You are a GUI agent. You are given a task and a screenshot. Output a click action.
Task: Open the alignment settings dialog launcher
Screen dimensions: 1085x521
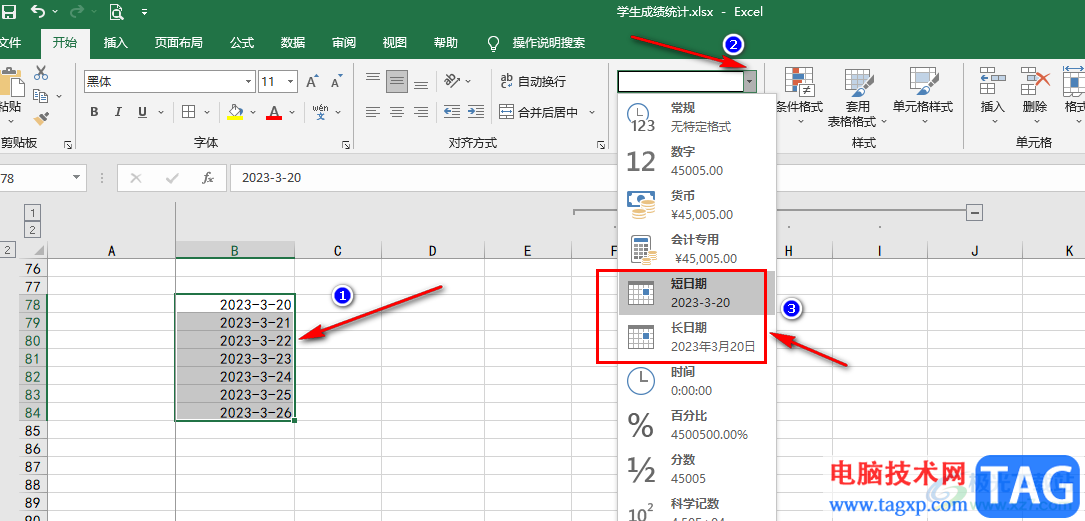pos(601,144)
